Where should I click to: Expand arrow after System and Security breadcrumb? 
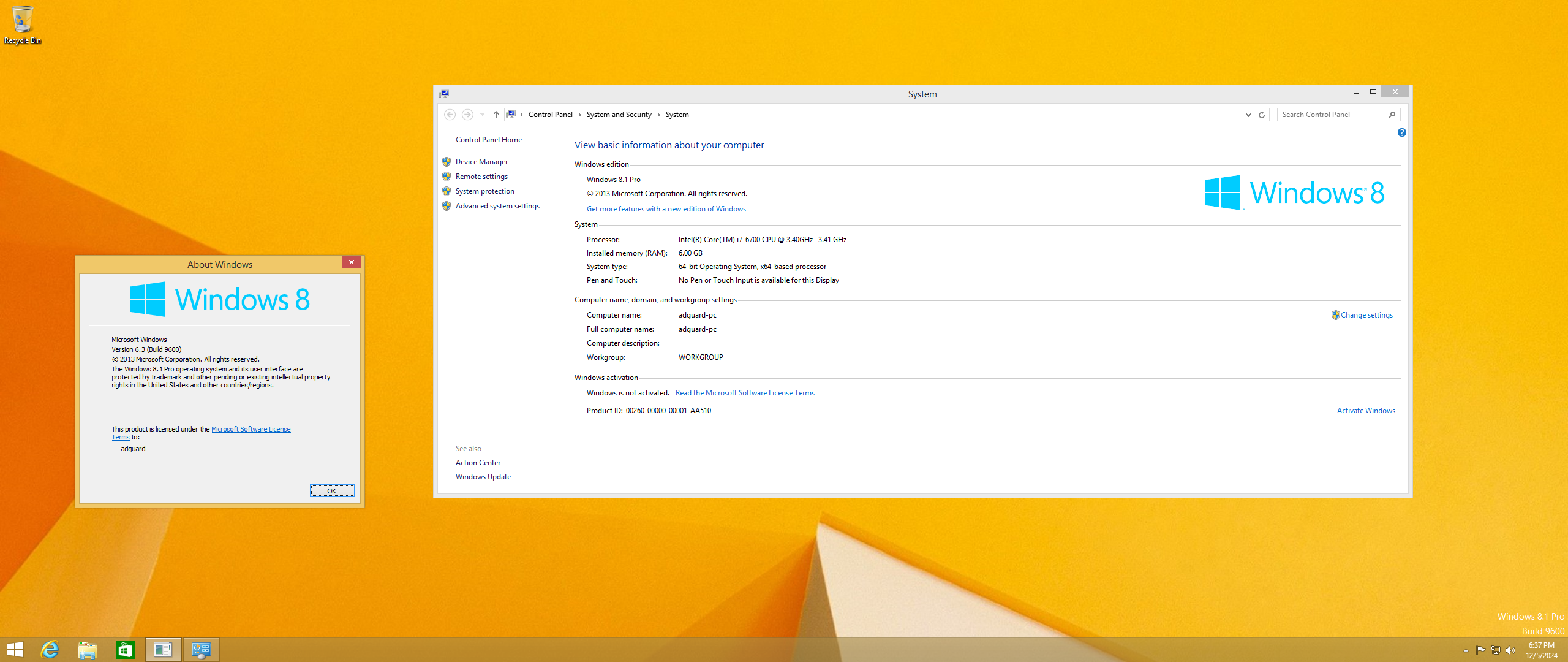658,115
